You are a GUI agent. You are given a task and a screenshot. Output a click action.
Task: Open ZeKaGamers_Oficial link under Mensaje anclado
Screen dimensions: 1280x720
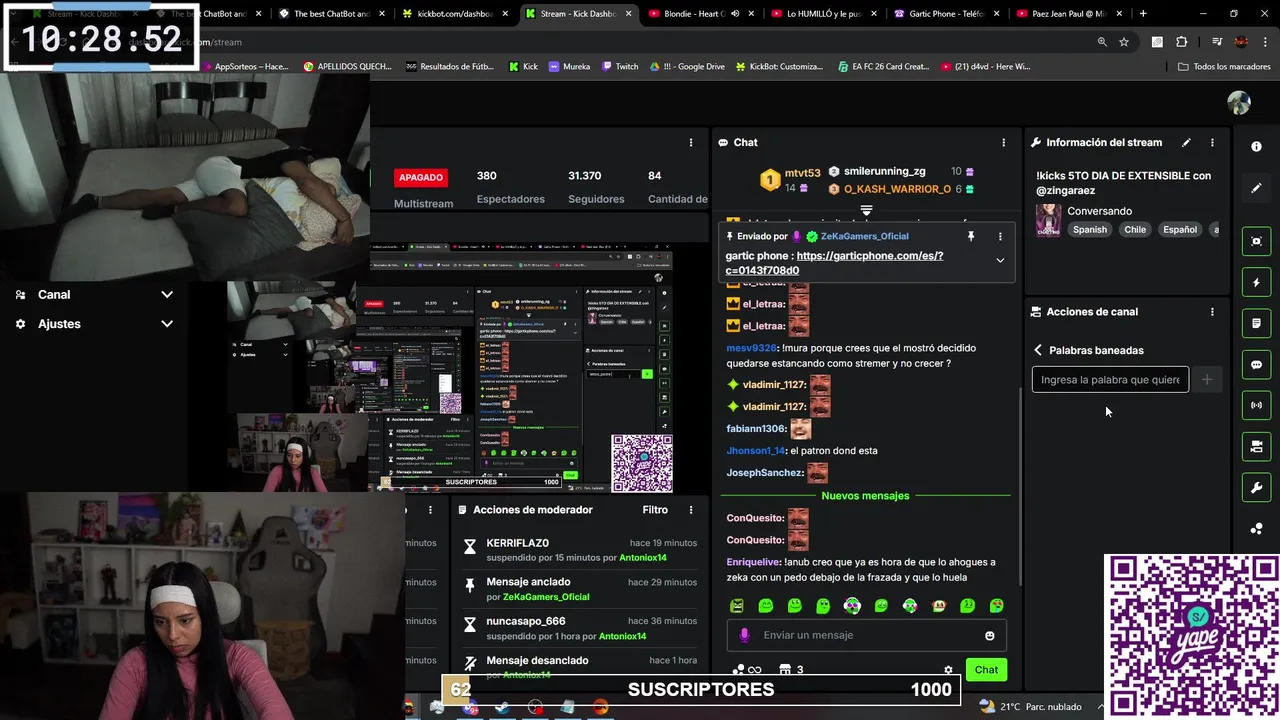coord(546,597)
